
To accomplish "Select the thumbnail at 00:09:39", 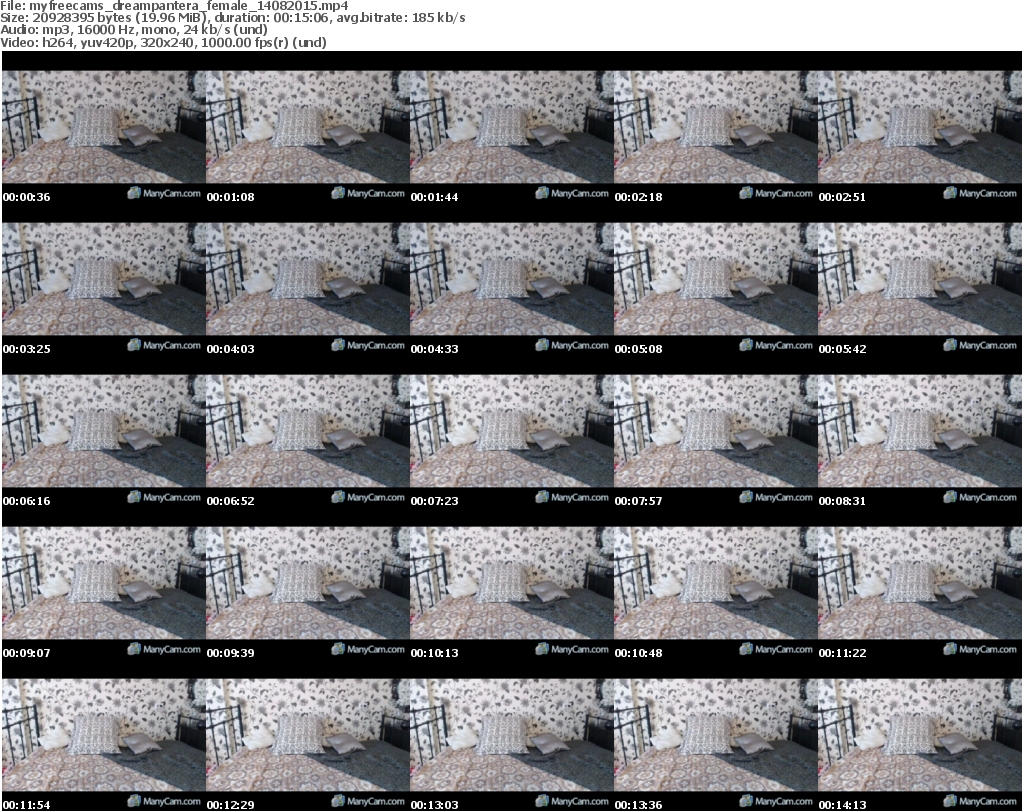I will pyautogui.click(x=308, y=584).
